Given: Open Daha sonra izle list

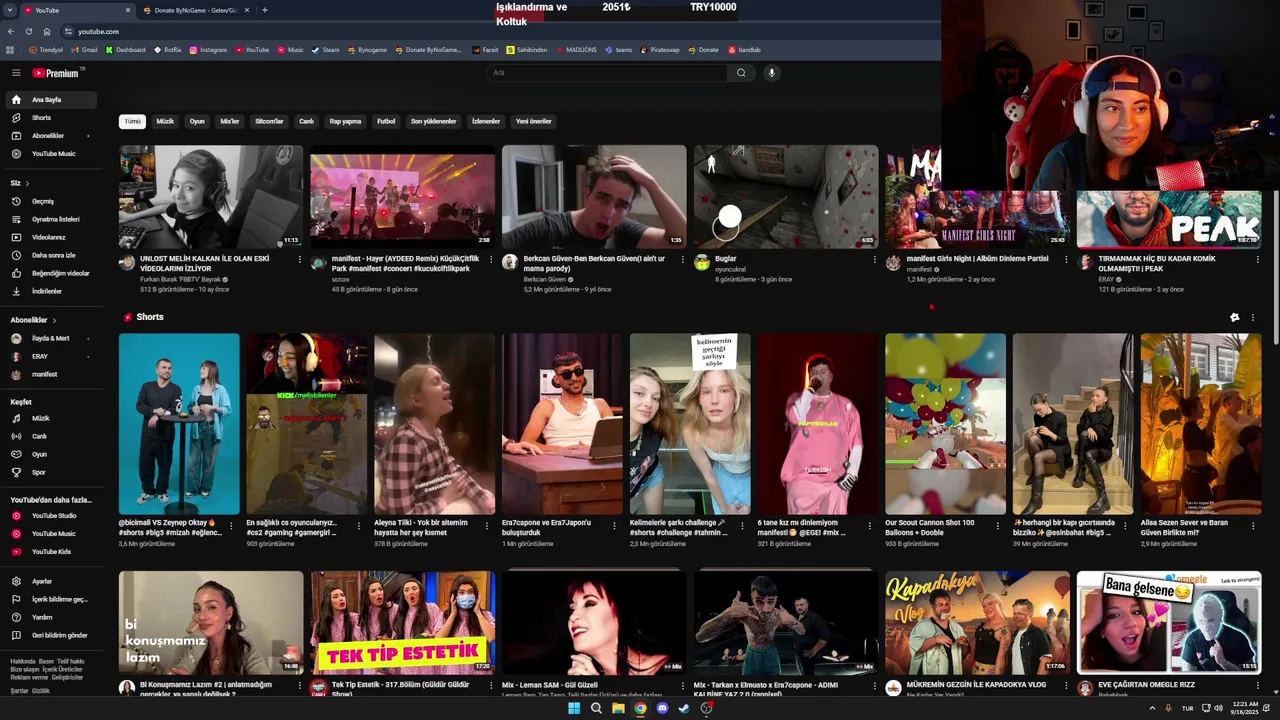Looking at the screenshot, I should coord(53,255).
